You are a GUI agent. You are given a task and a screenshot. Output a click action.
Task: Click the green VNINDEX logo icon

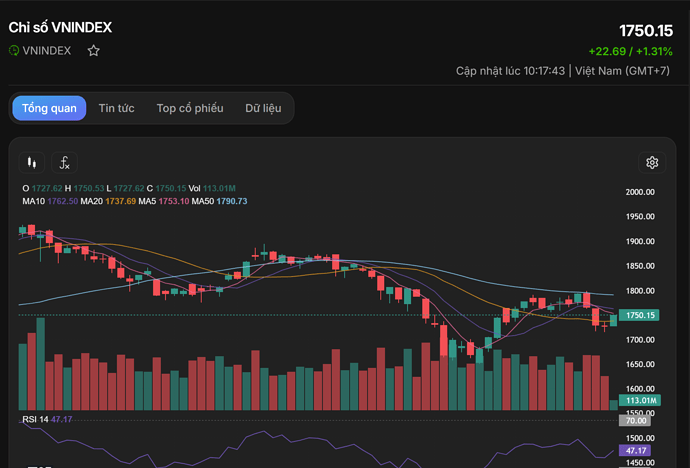click(x=14, y=51)
